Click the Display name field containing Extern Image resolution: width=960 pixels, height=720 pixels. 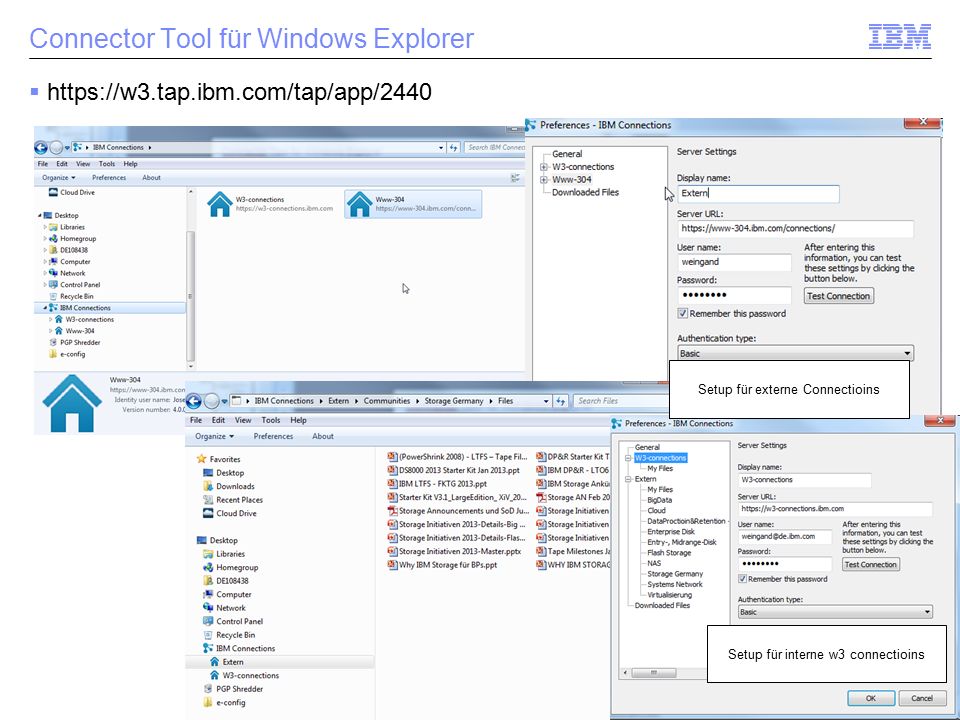coord(758,193)
